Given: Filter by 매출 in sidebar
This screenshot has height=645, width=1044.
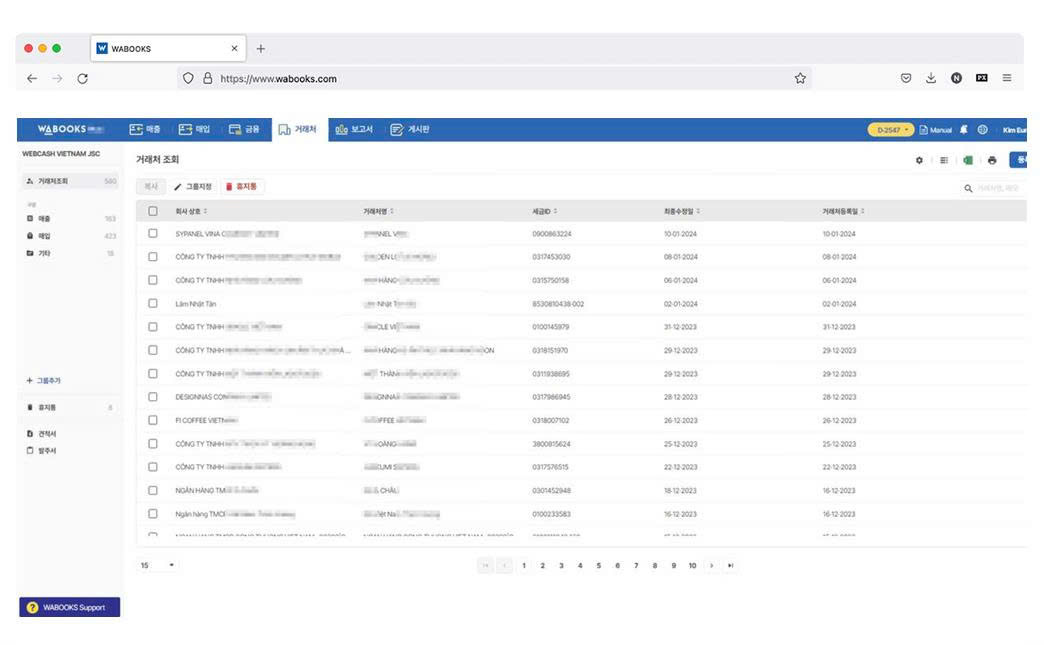Looking at the screenshot, I should pyautogui.click(x=70, y=218).
